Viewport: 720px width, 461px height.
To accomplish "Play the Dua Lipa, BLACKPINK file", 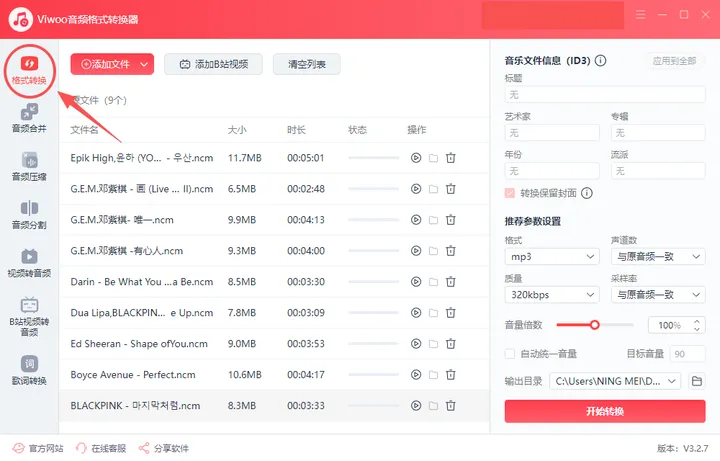I will (416, 313).
